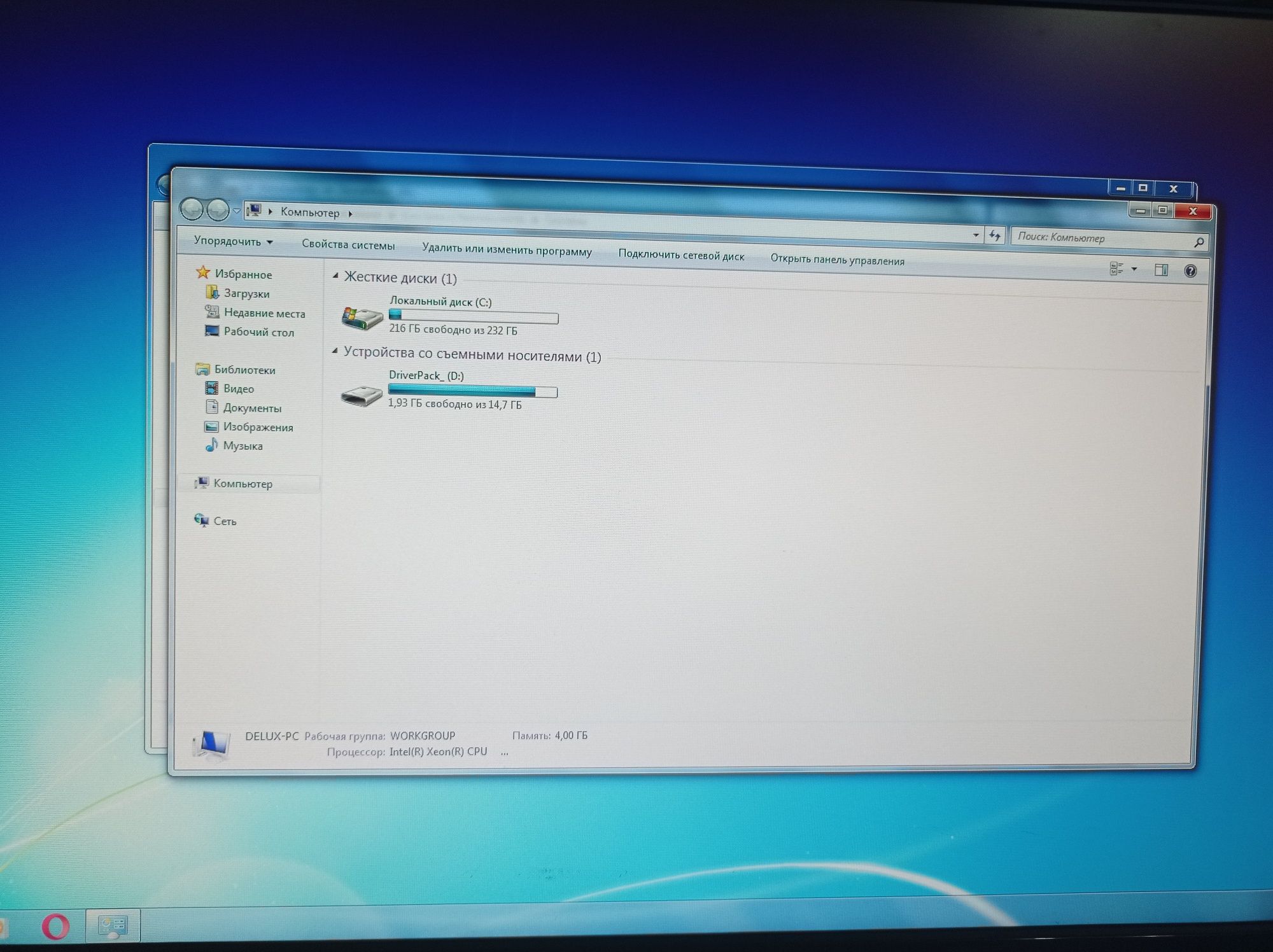Click the Opera icon on taskbar
The width and height of the screenshot is (1273, 952).
point(55,926)
